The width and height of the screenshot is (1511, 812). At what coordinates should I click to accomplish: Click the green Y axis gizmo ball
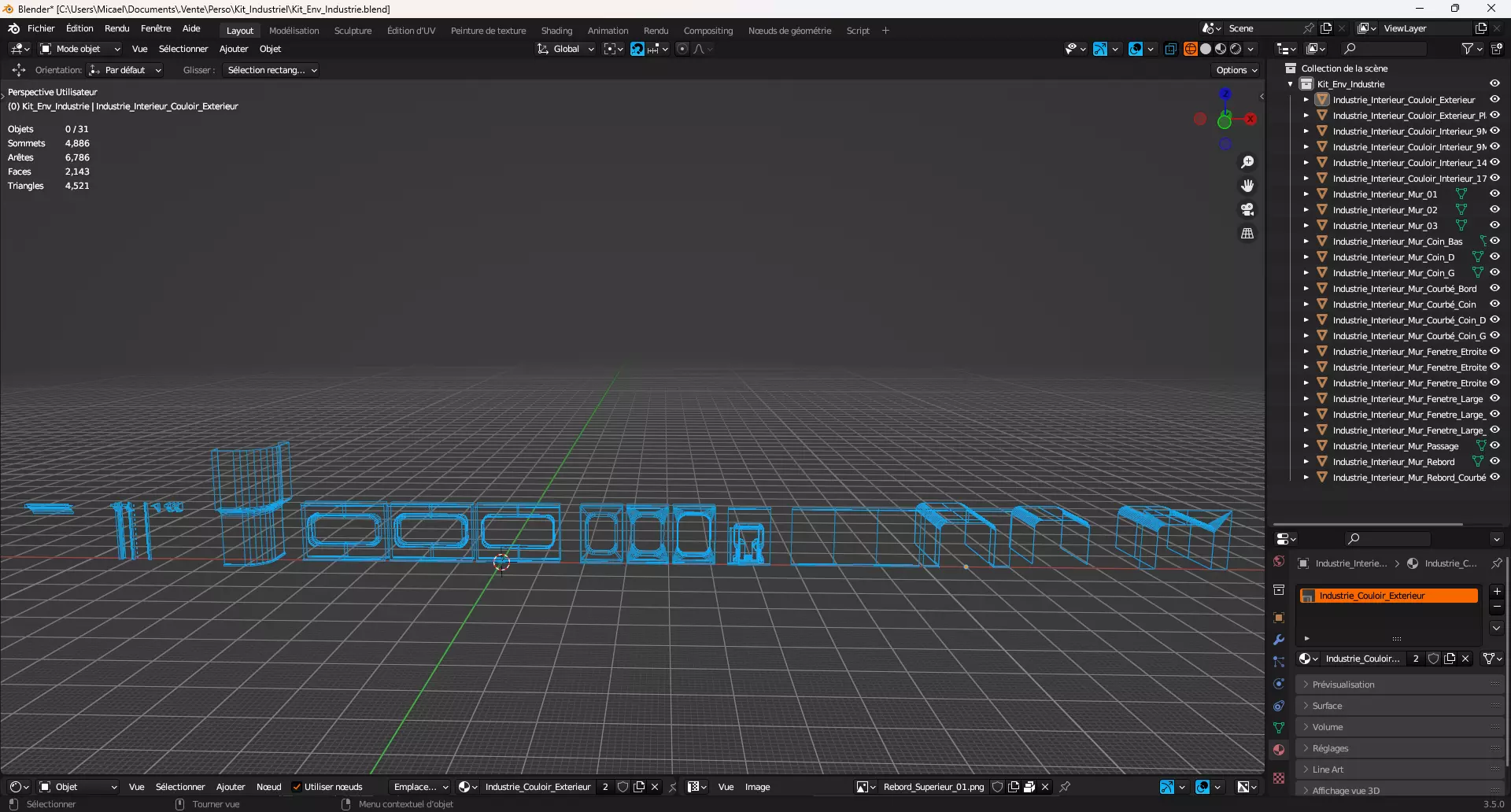pos(1225,122)
